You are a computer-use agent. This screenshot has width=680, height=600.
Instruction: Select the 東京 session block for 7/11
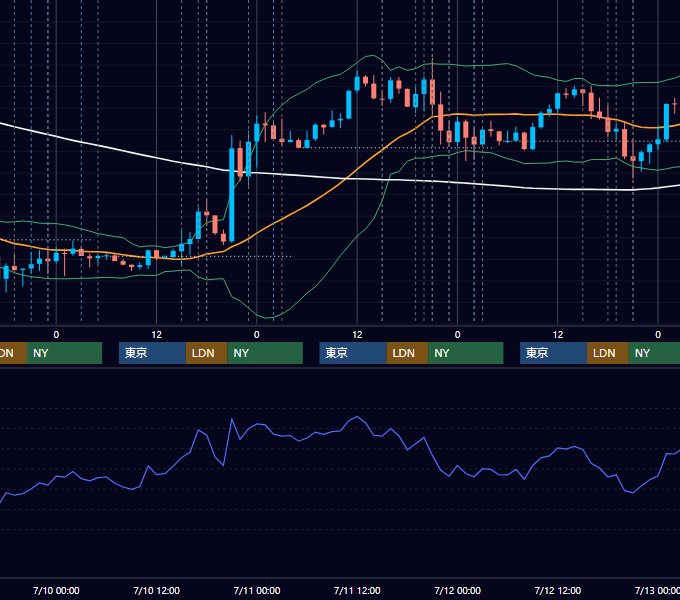[353, 353]
